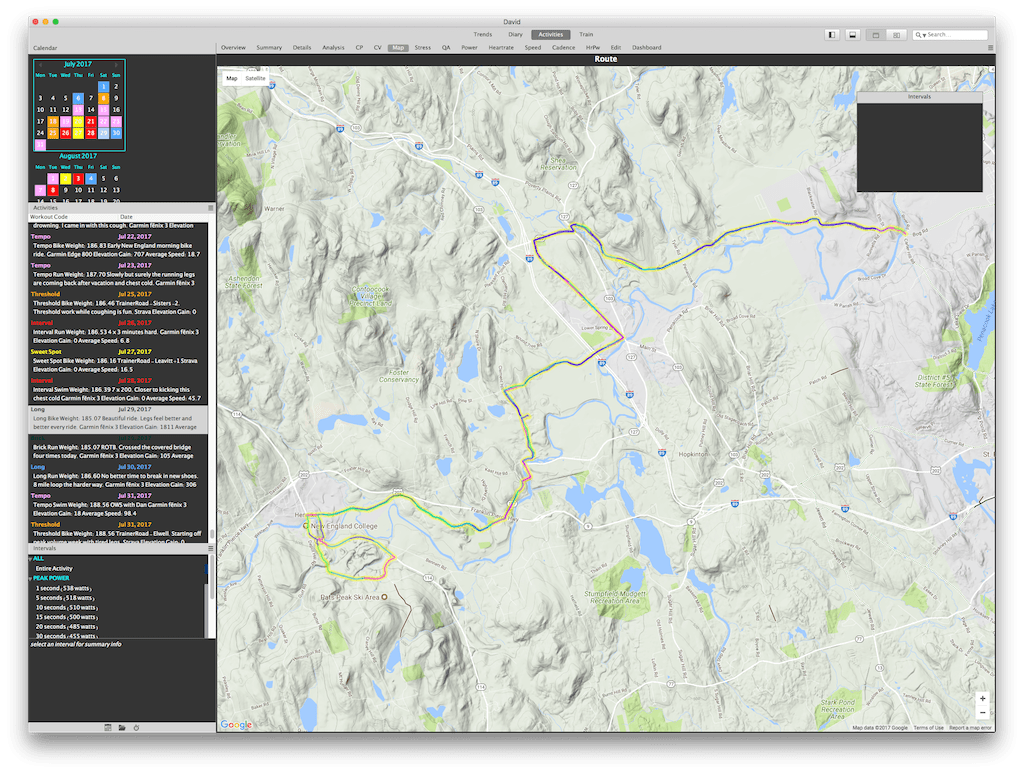
Task: Go to next month in calendar
Action: pyautogui.click(x=116, y=65)
